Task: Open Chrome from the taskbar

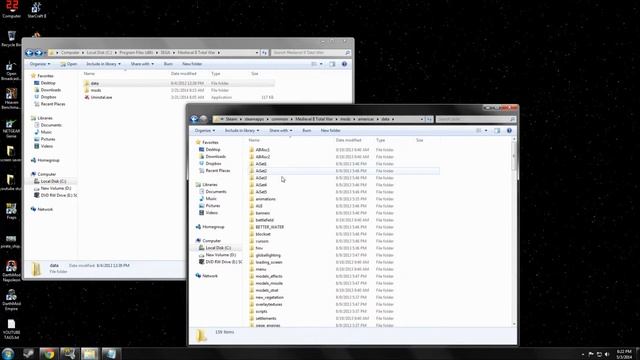Action: [49, 353]
